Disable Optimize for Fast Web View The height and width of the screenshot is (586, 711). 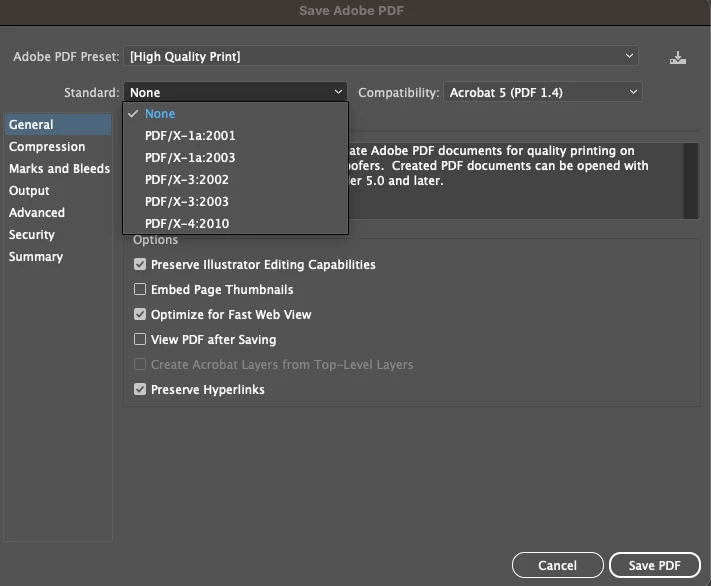coord(140,314)
